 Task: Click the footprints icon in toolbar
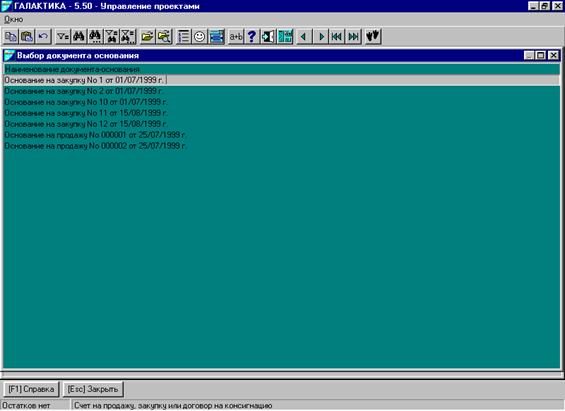tap(373, 36)
